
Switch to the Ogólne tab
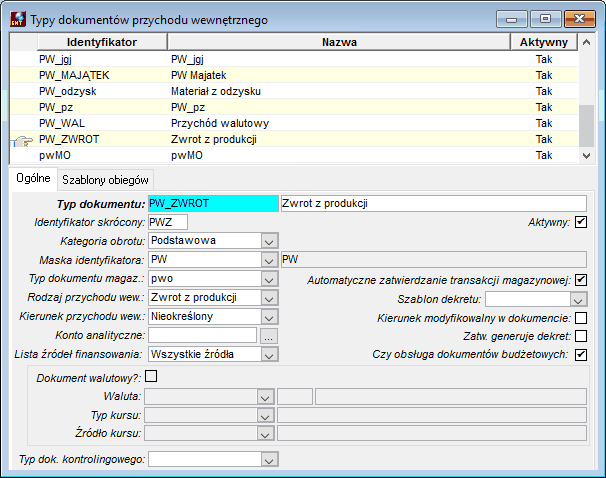[x=34, y=179]
